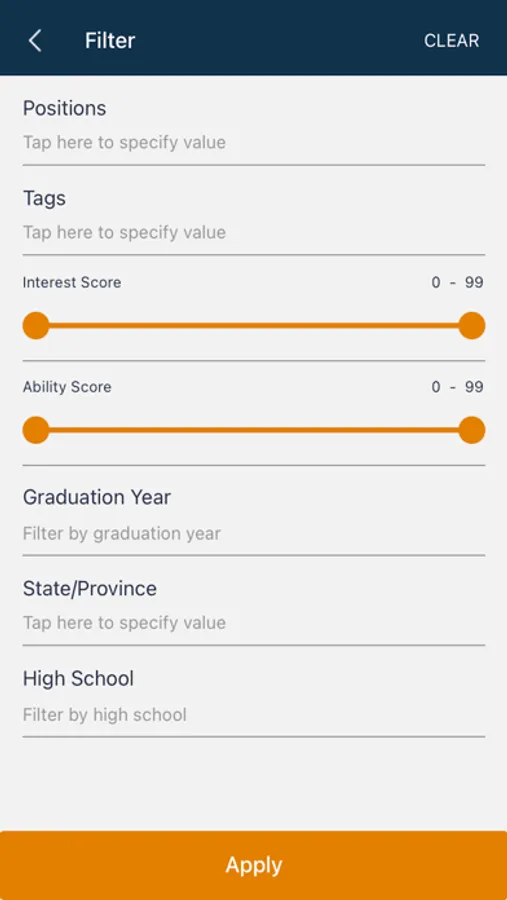Tap the Interest Score range value 0 - 99
Screen dimensions: 507x900
coord(457,282)
